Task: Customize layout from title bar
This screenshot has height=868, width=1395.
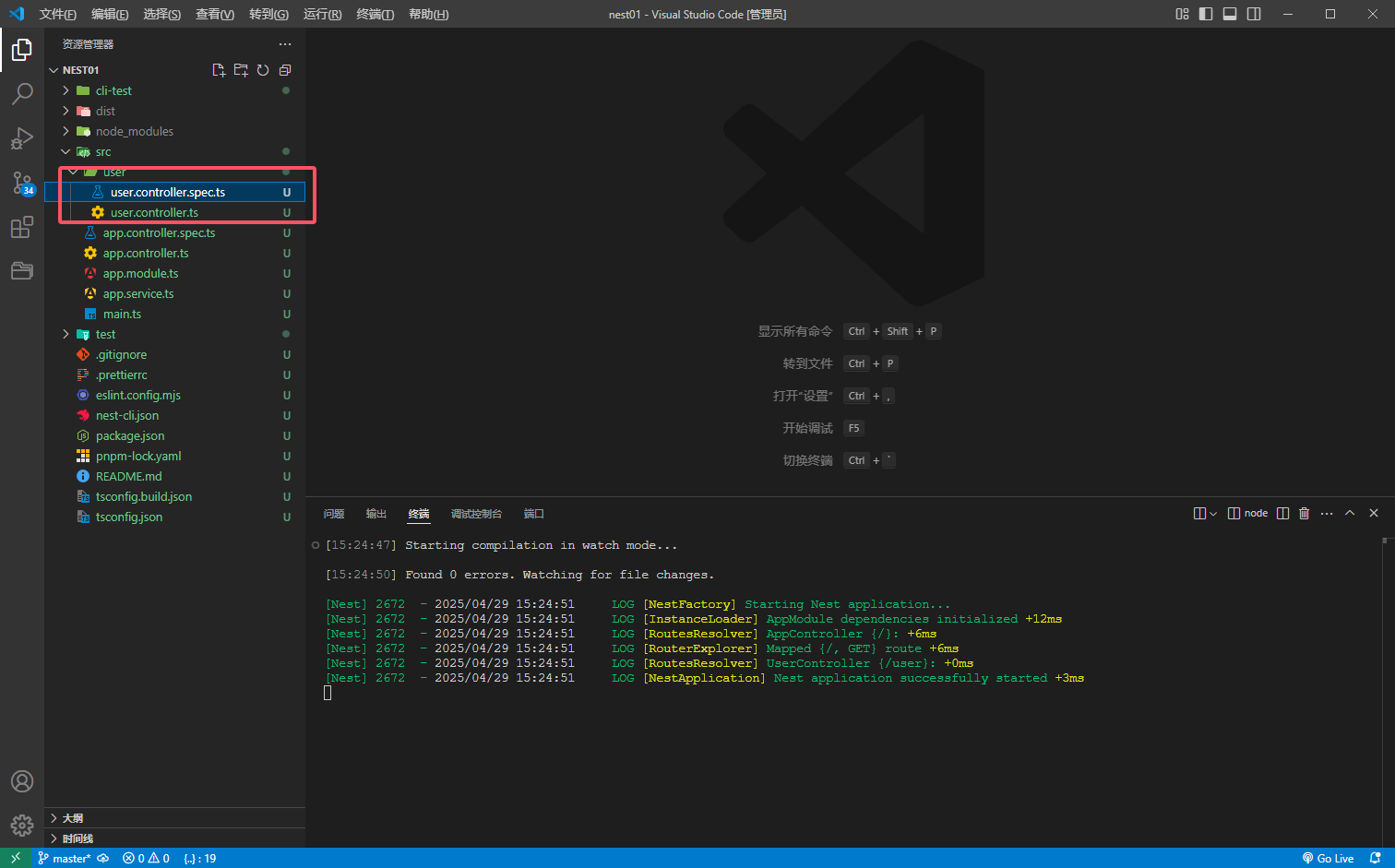Action: pyautogui.click(x=1182, y=14)
